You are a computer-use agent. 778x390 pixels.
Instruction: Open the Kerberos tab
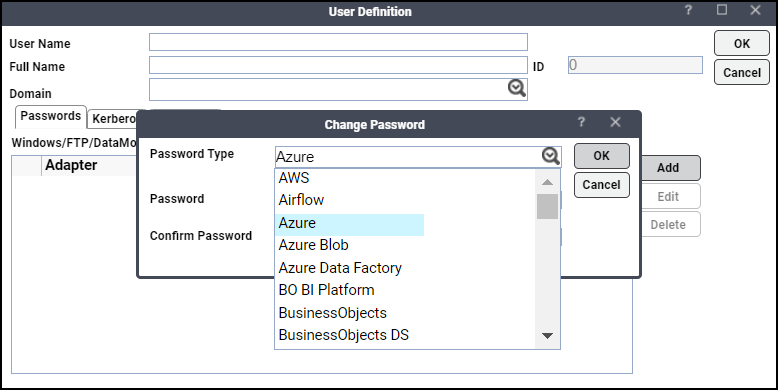(x=114, y=119)
